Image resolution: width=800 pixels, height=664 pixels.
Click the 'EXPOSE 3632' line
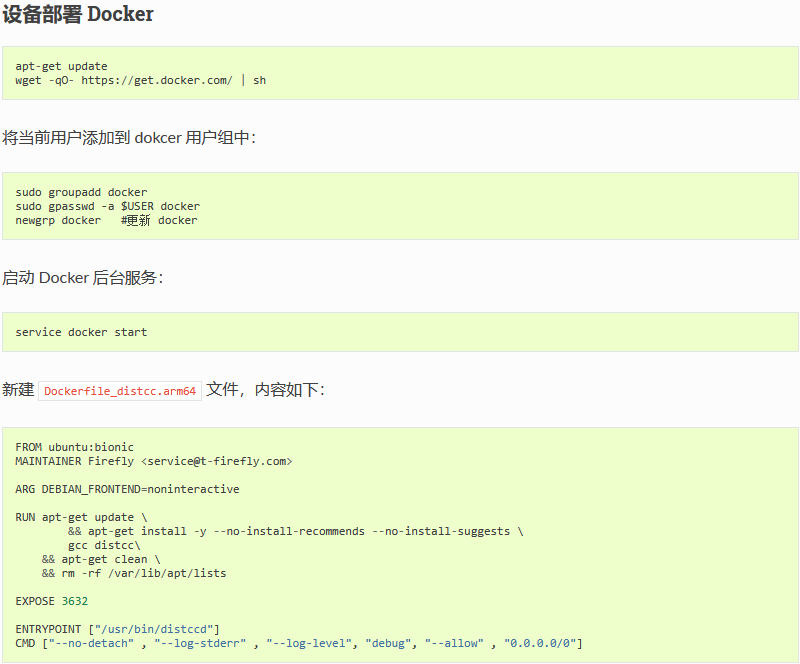pos(52,601)
